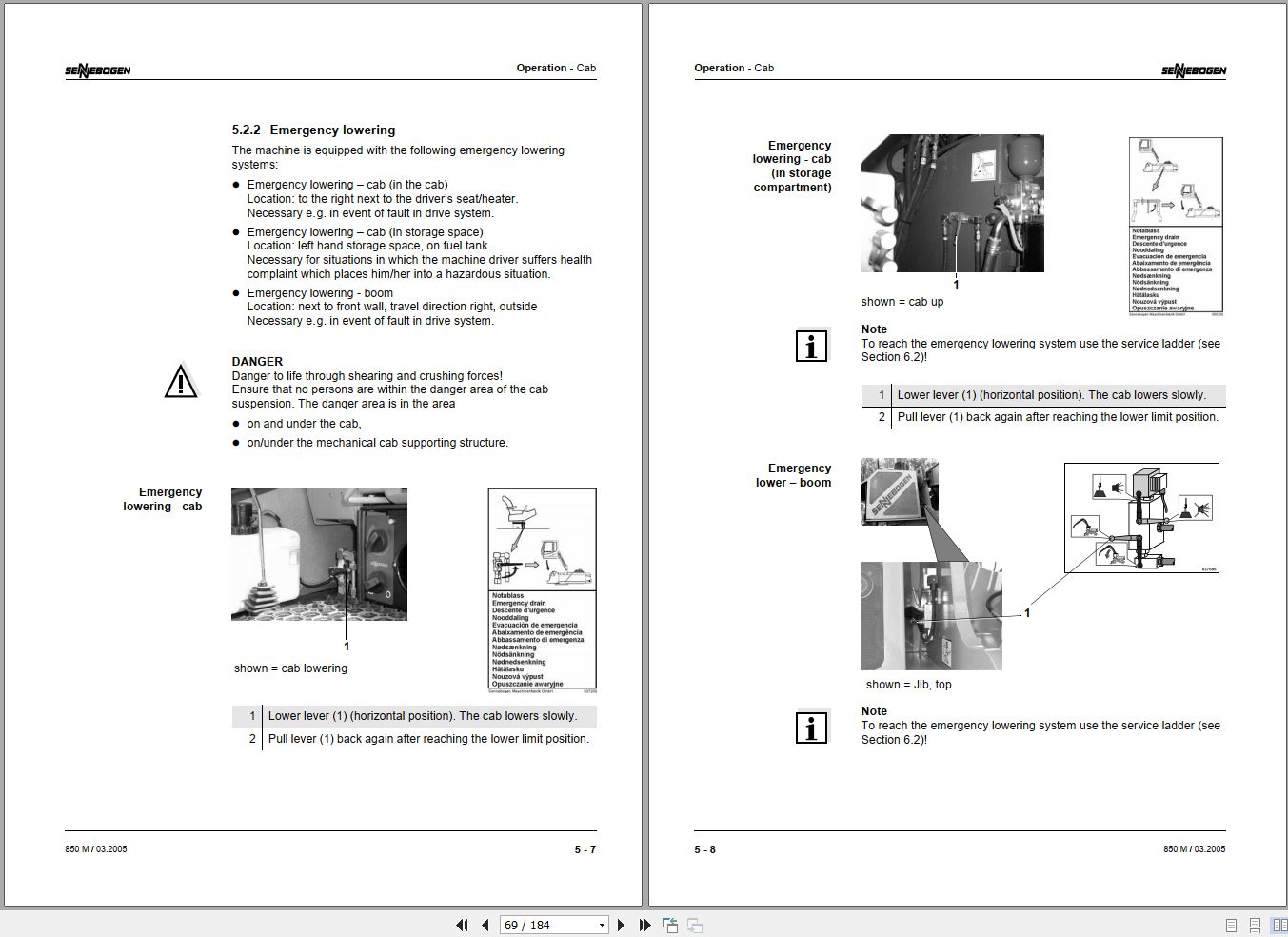Click the info icon beside the service ladder note above the lever table
Image resolution: width=1288 pixels, height=937 pixels.
pos(811,346)
